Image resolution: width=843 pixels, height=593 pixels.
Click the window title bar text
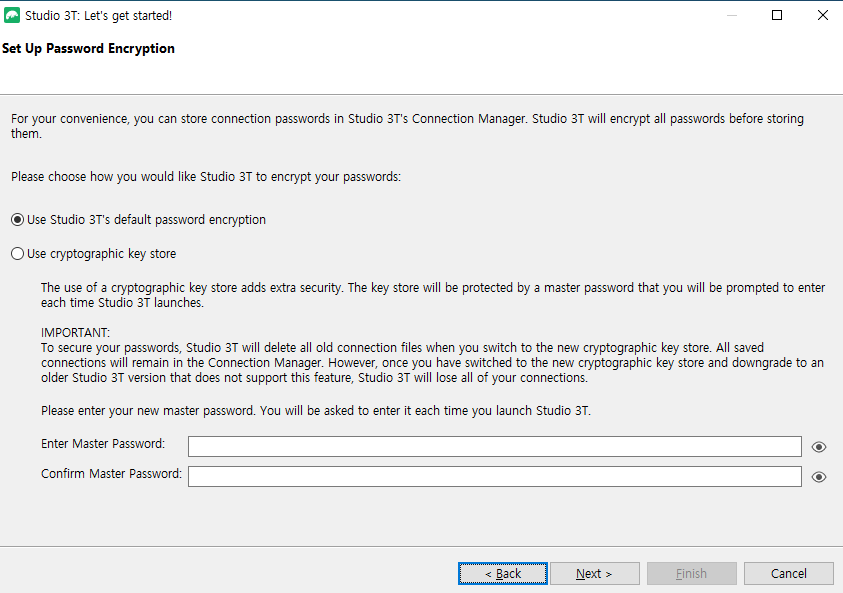[x=98, y=15]
